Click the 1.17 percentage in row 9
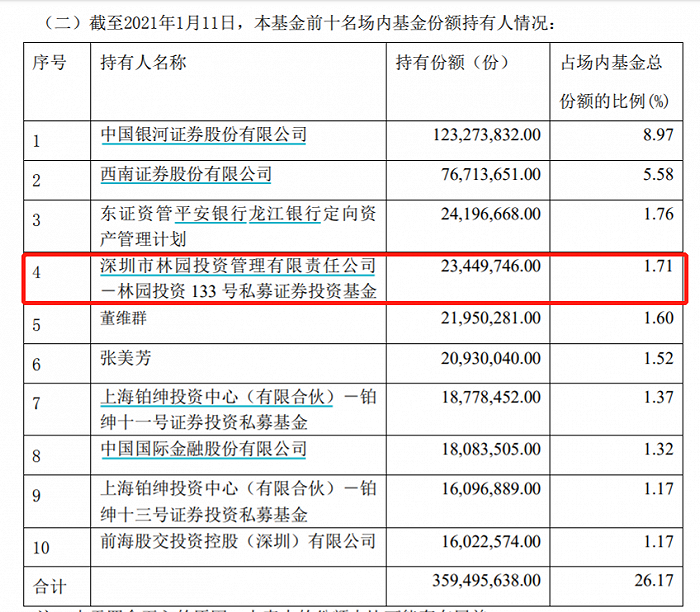Viewport: 700px width, 612px height. coord(658,489)
